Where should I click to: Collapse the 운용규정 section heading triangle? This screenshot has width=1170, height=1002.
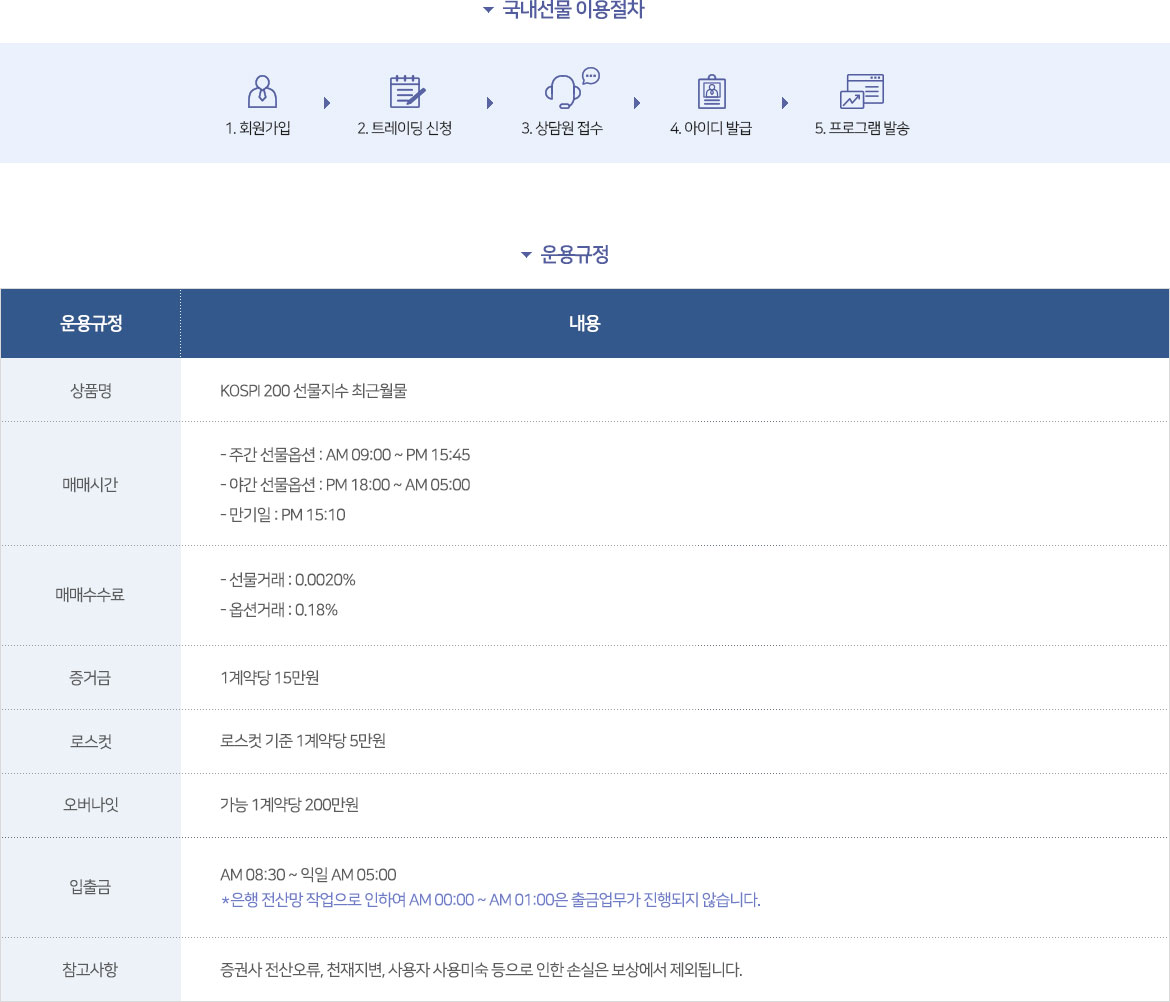pos(526,255)
